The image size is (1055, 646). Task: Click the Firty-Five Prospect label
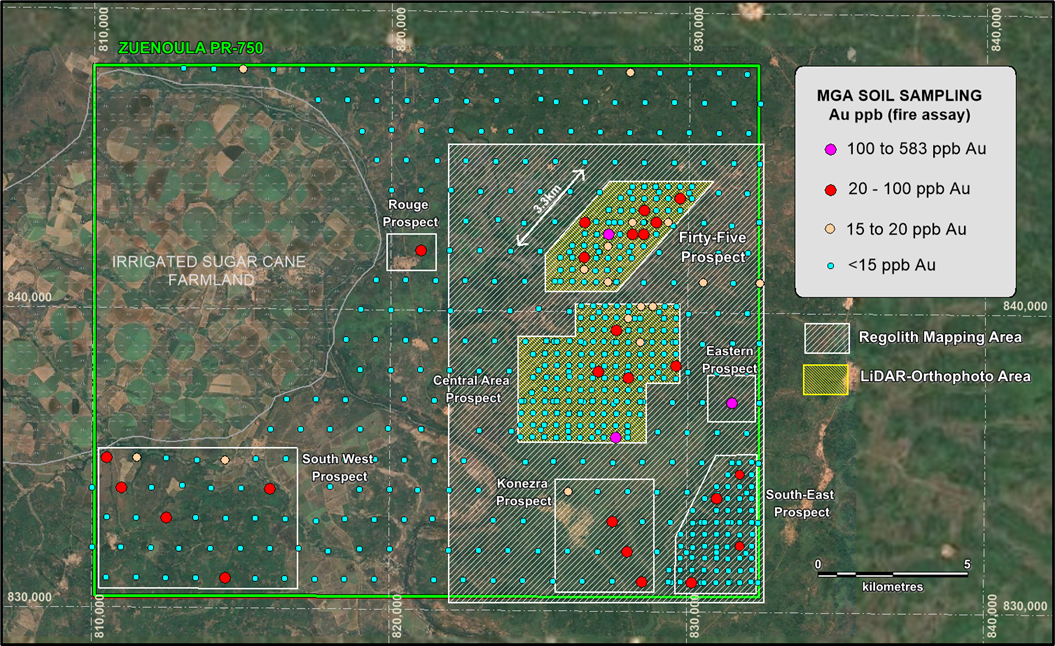click(x=712, y=247)
